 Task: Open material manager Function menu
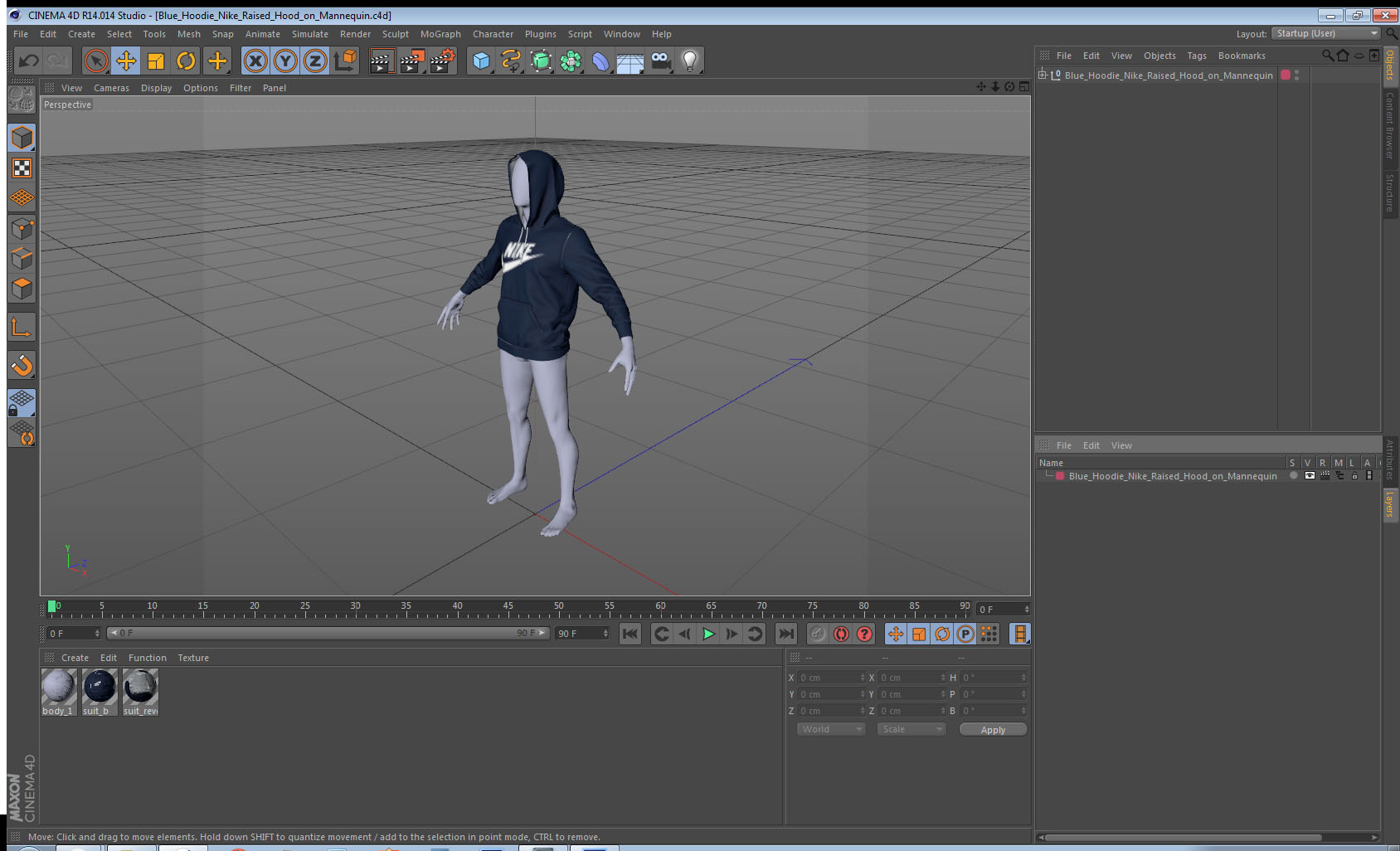[148, 658]
